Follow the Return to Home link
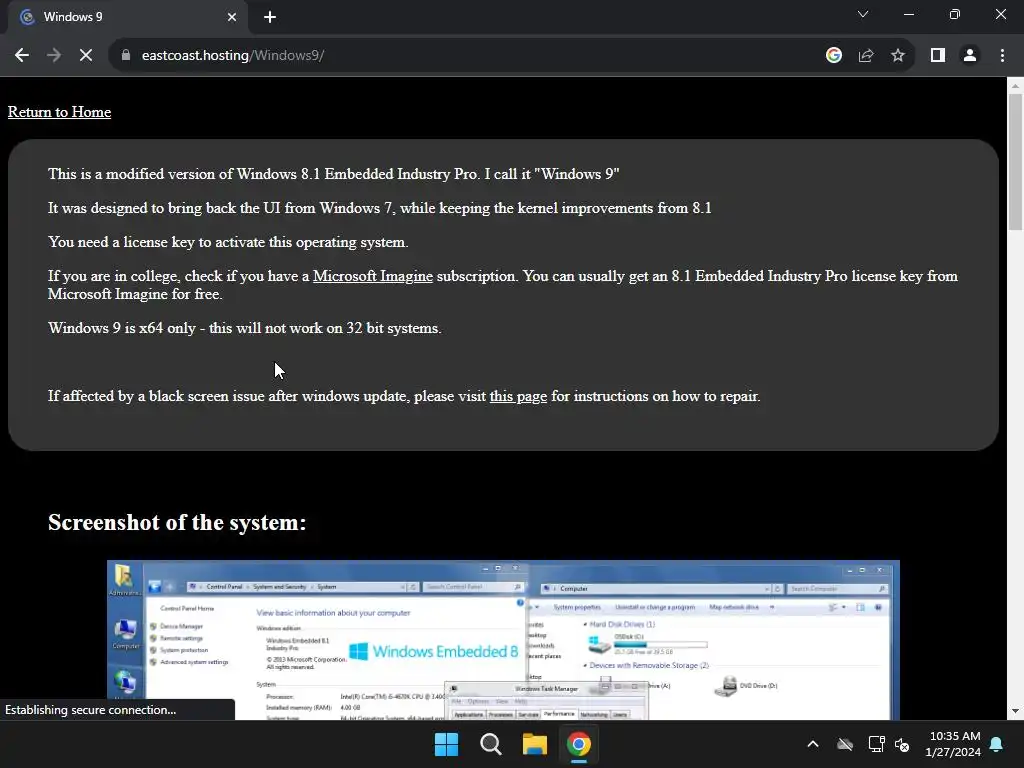Screen dimensions: 1024x768 (x=59, y=112)
